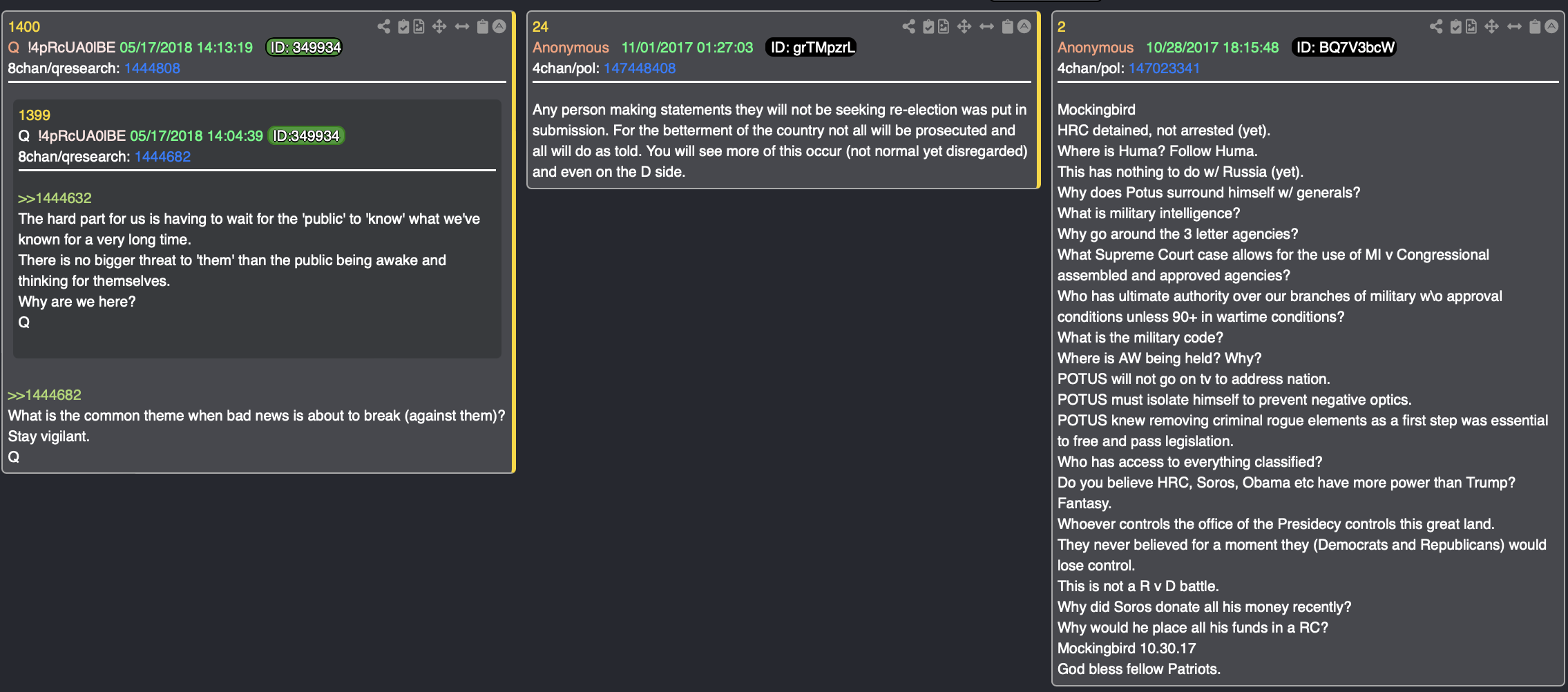Screen dimensions: 1568x692
Task: Click the share icon on post 1400
Action: pos(384,26)
